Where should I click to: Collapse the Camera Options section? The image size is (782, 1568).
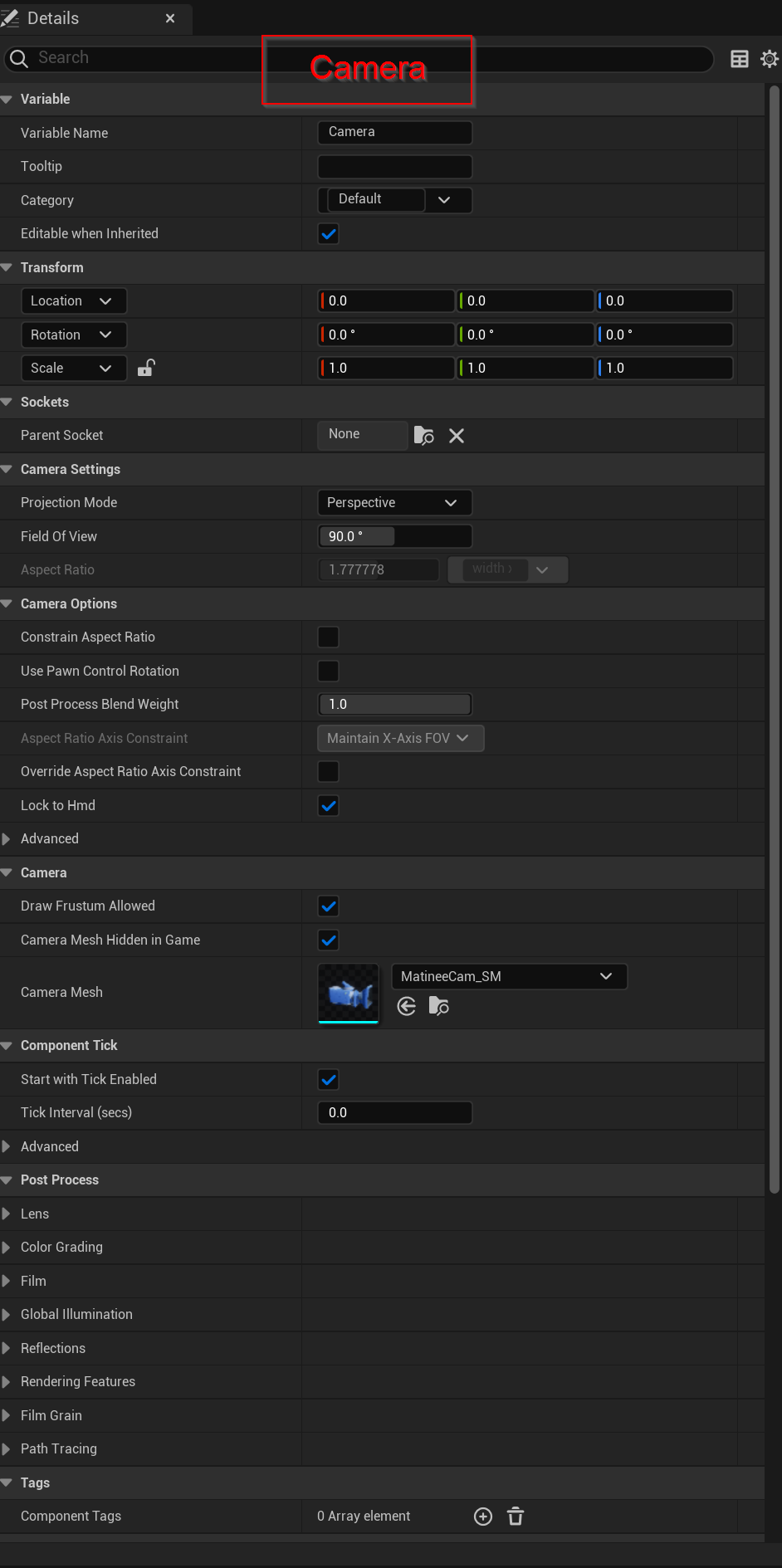7,603
